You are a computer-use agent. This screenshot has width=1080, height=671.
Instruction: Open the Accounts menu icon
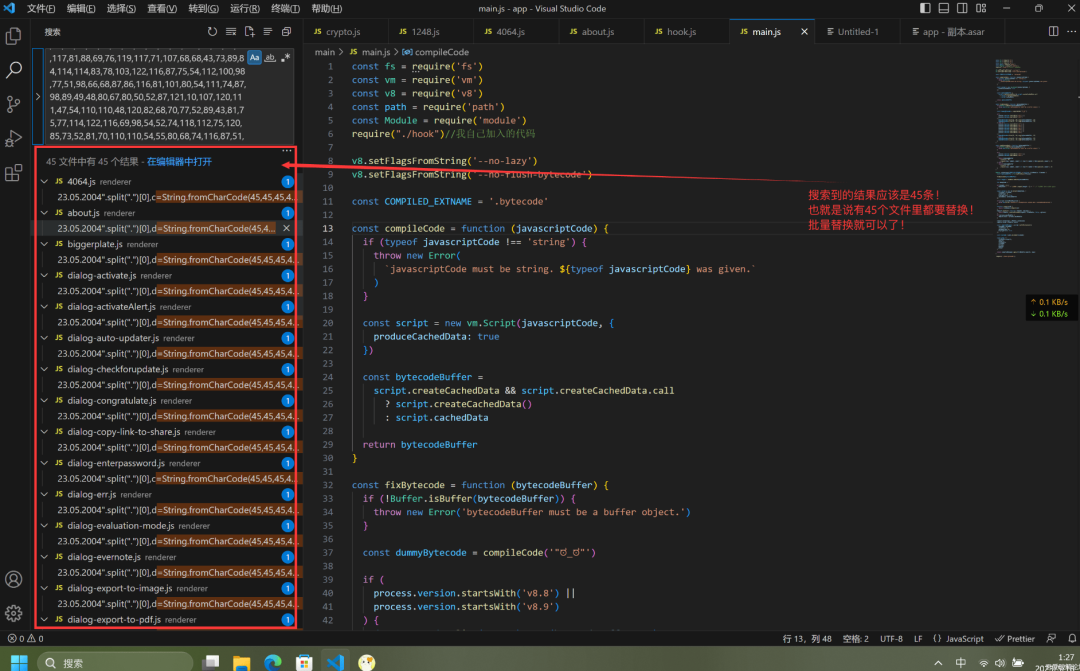pyautogui.click(x=13, y=579)
